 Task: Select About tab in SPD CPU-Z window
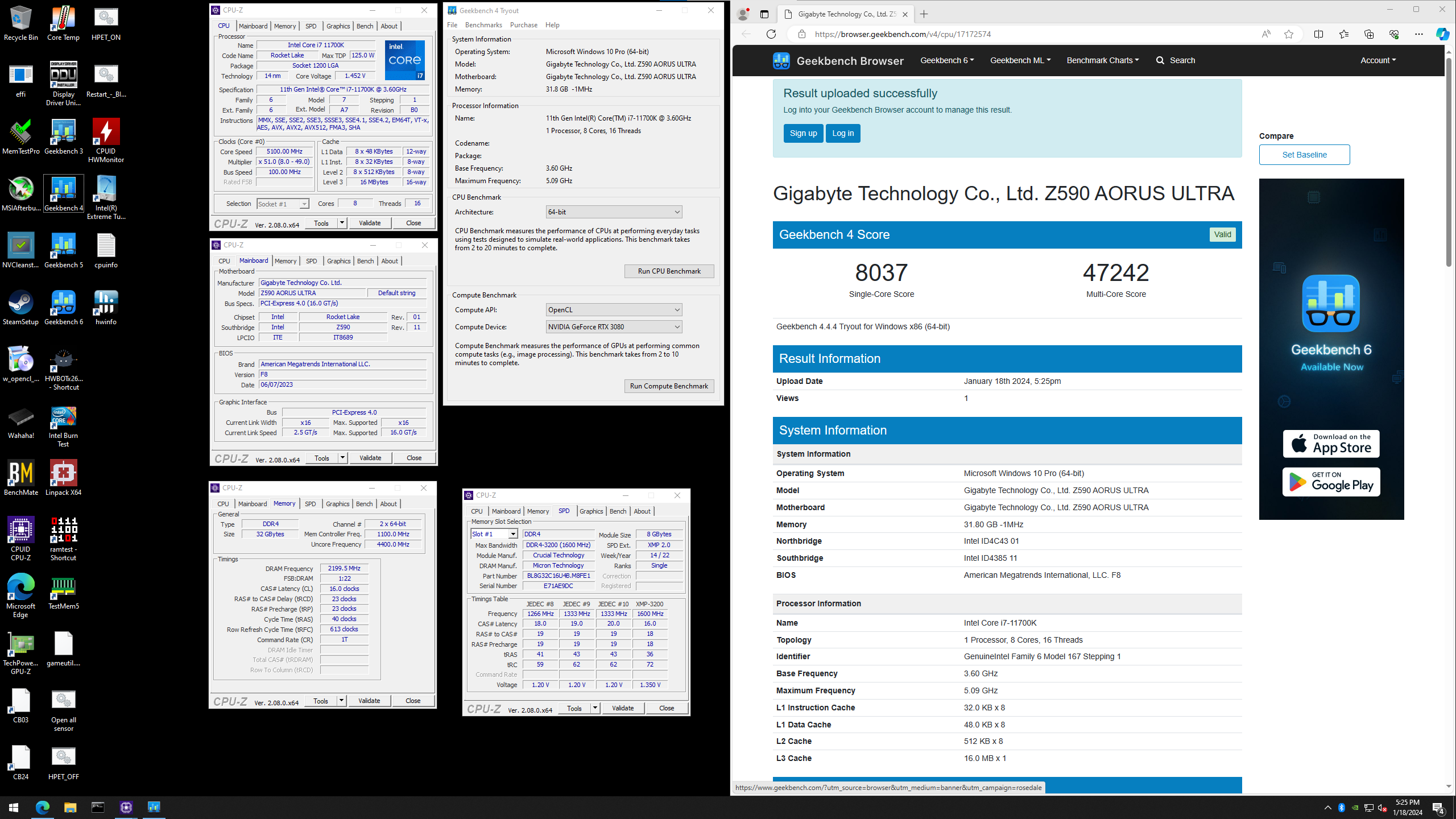point(642,511)
